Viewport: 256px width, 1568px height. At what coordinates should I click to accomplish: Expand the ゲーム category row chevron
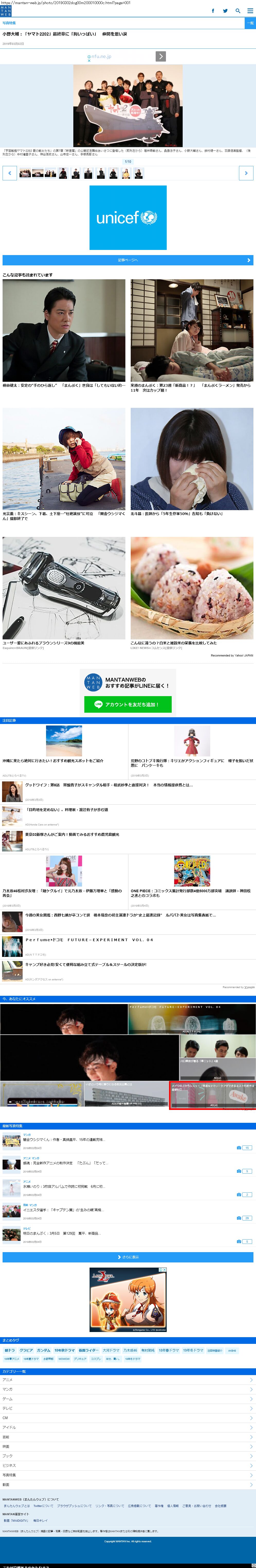251,1399
